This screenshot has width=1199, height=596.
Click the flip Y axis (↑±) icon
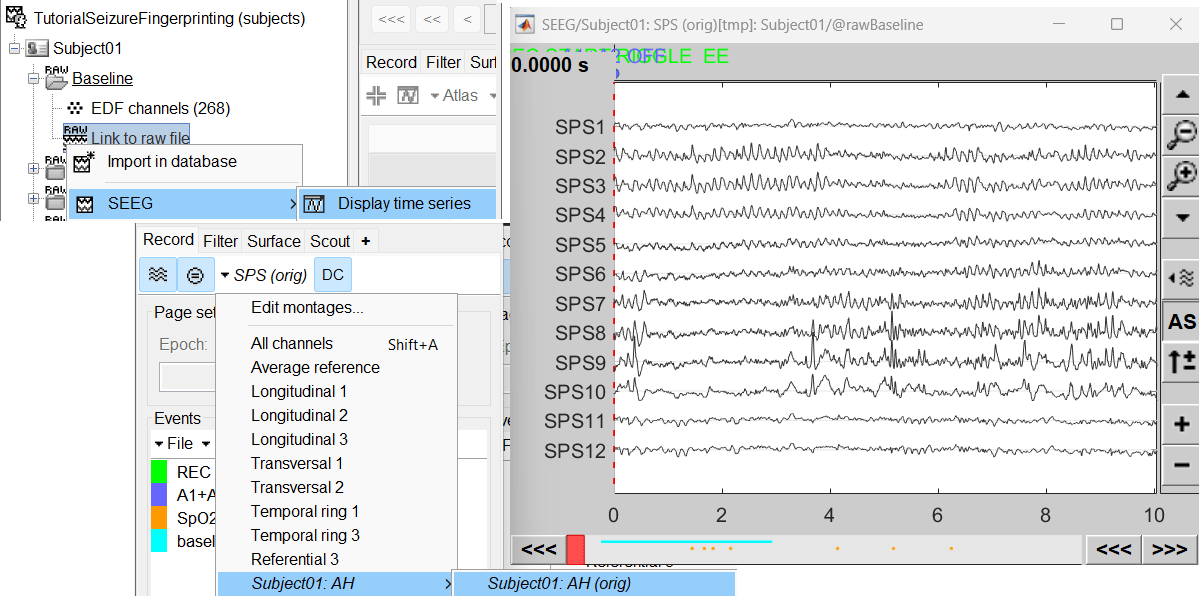click(x=1182, y=362)
